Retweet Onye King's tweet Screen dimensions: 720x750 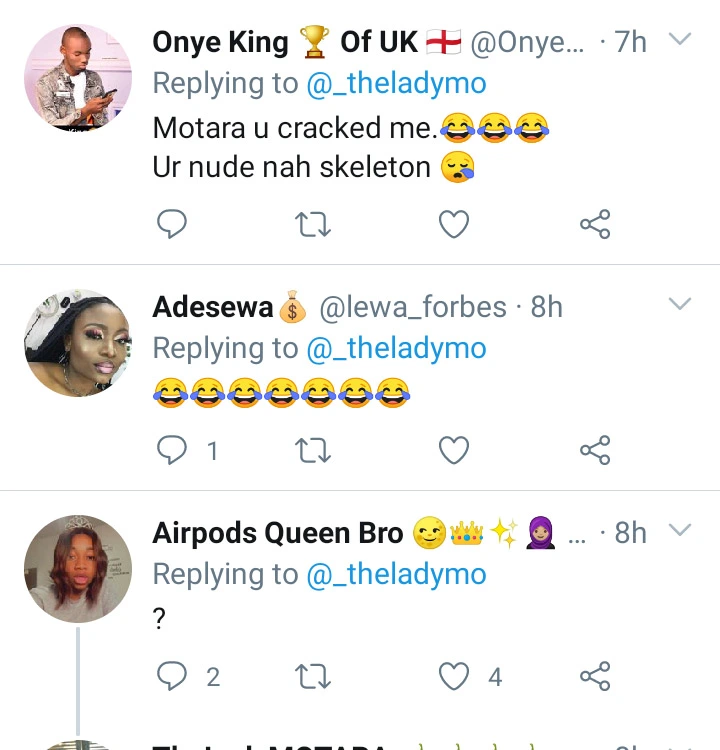(x=313, y=225)
